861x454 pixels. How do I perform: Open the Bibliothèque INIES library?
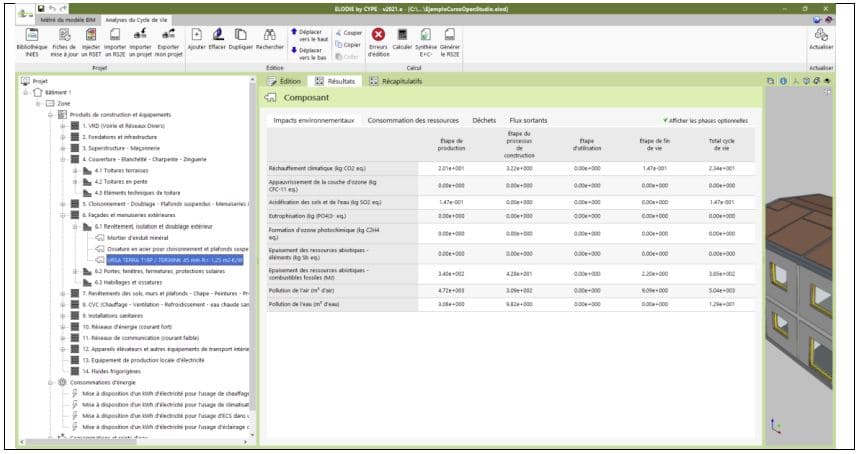pos(32,42)
